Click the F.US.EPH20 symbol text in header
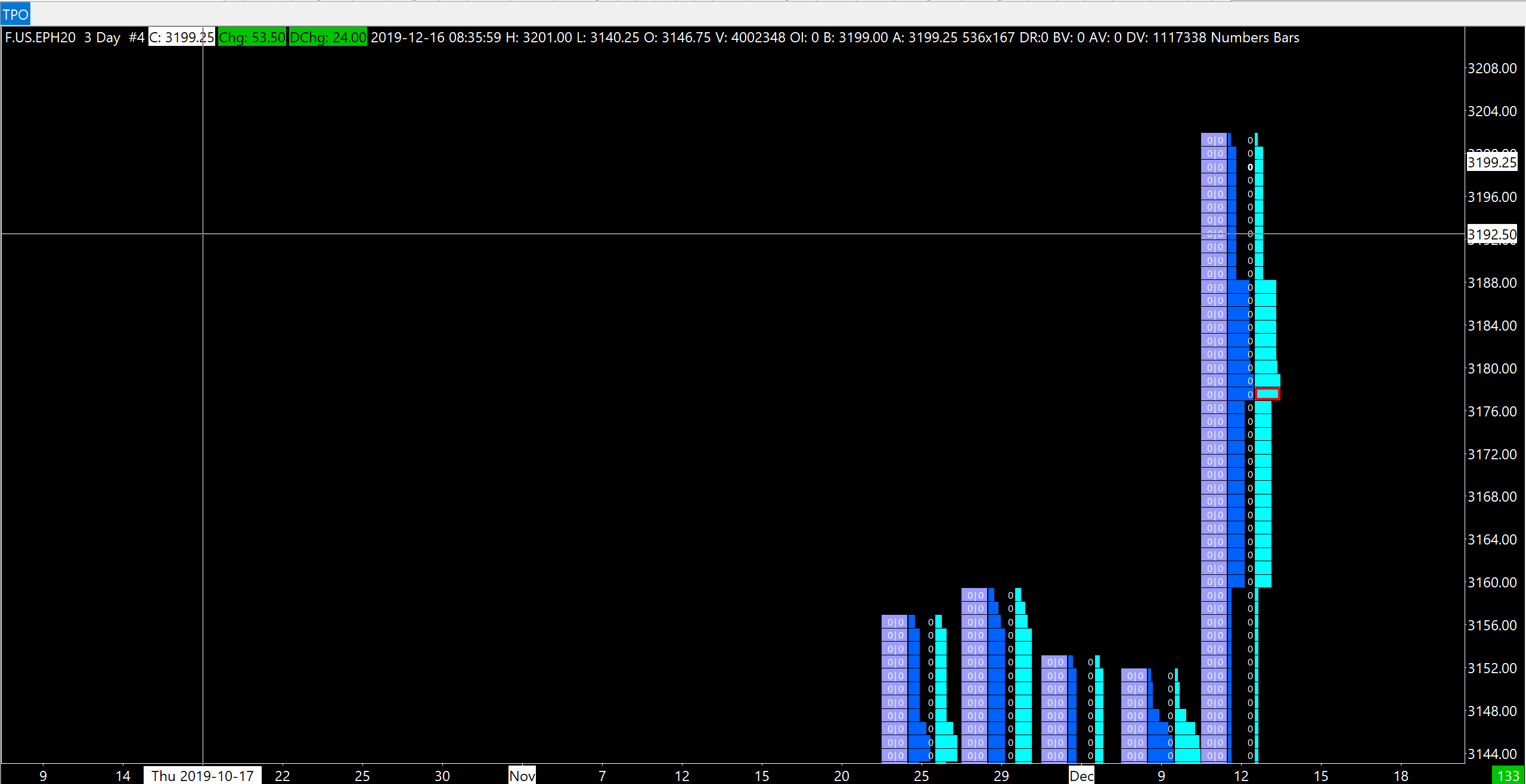1526x784 pixels. (x=40, y=38)
